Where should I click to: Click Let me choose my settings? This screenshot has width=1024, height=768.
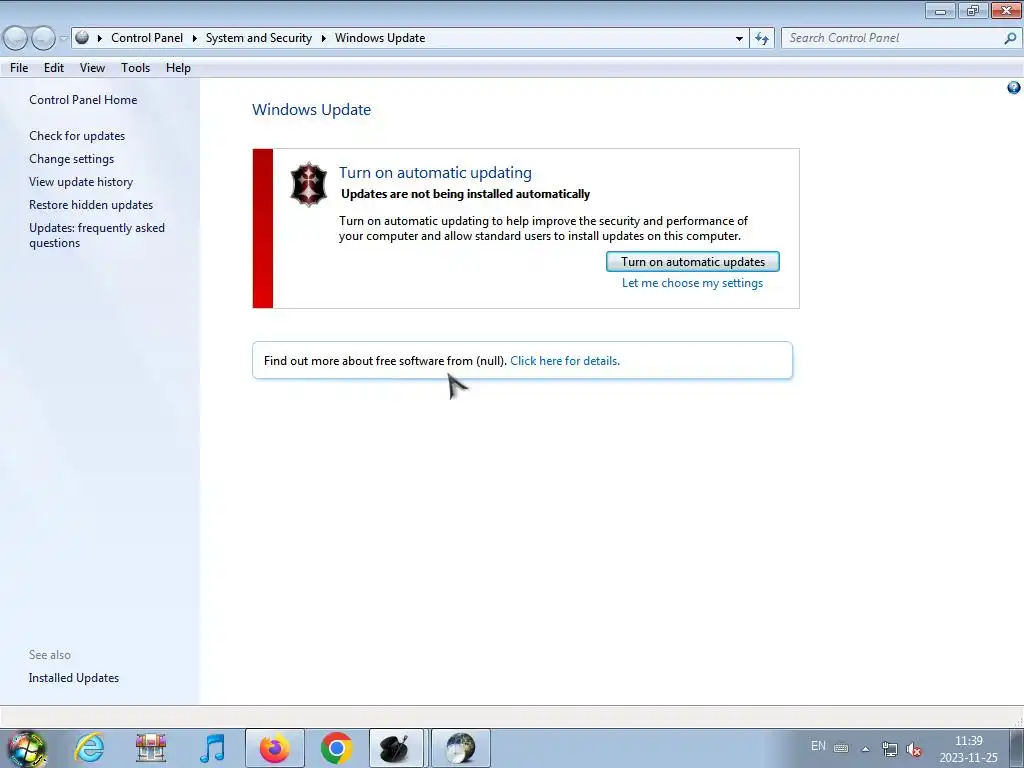(692, 283)
